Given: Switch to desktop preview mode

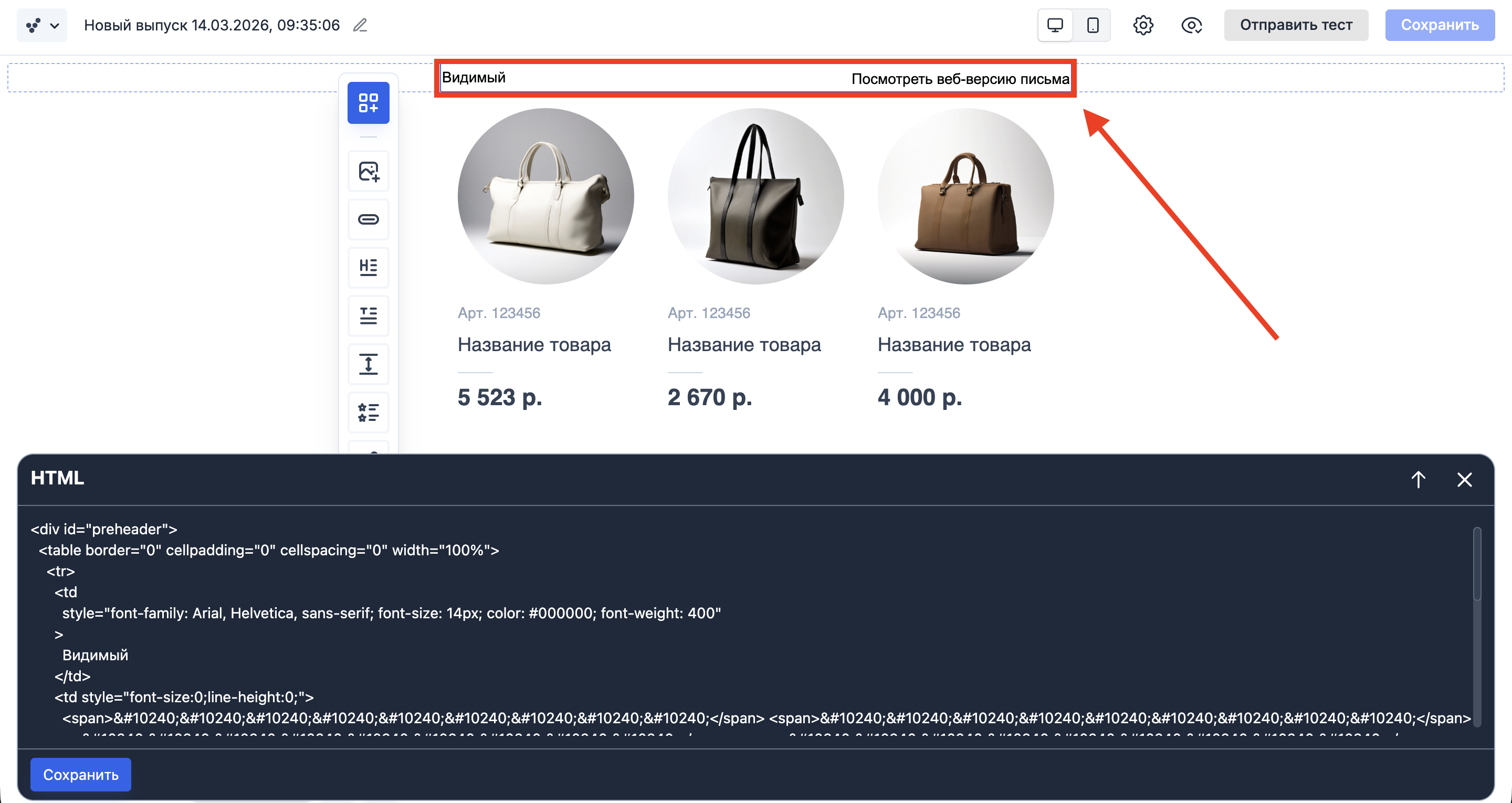Looking at the screenshot, I should 1055,25.
